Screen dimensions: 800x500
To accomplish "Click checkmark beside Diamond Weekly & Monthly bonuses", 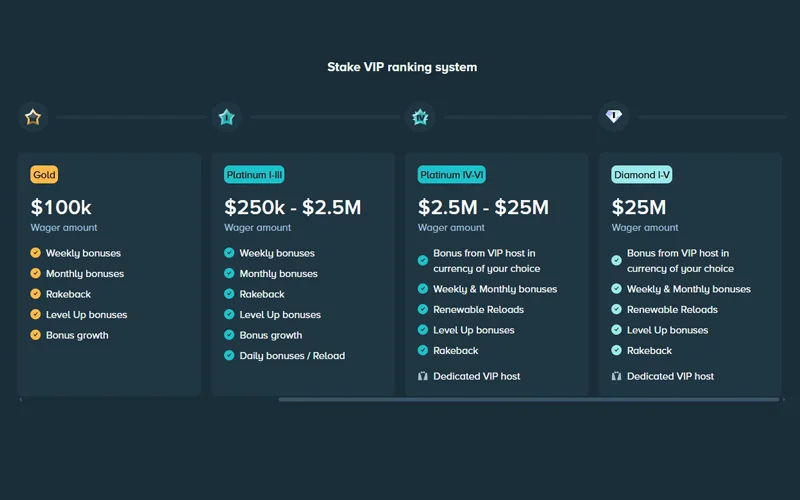I will (616, 288).
